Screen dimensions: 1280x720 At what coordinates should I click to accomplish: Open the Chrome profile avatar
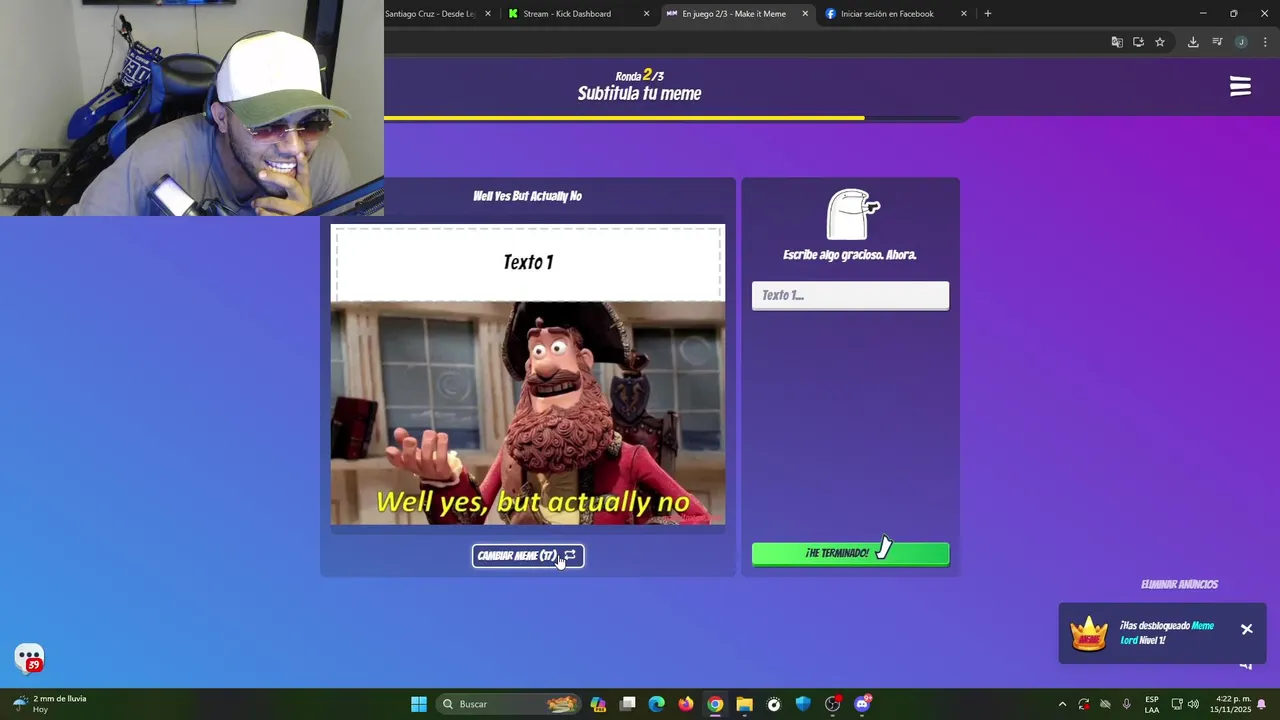[1241, 42]
